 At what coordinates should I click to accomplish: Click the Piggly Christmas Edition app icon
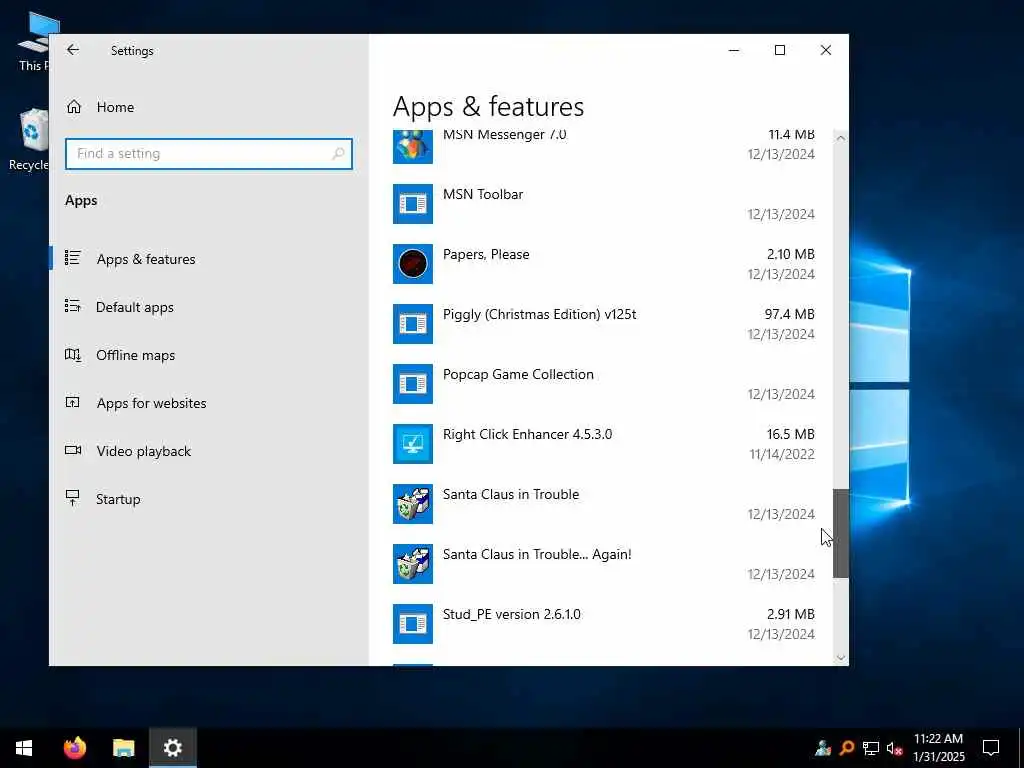point(412,324)
